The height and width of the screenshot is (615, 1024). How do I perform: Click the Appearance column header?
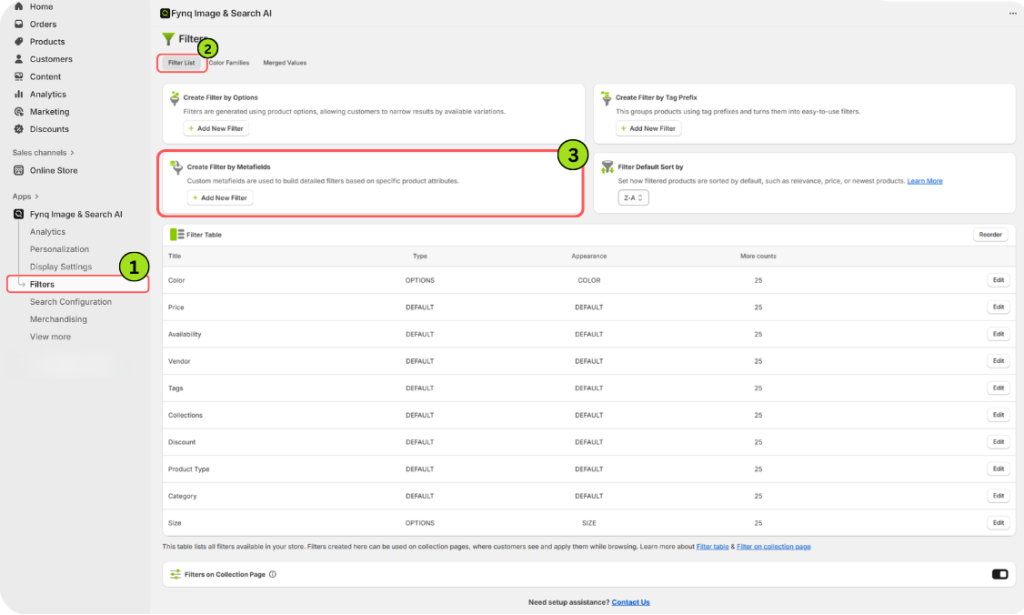[x=589, y=256]
